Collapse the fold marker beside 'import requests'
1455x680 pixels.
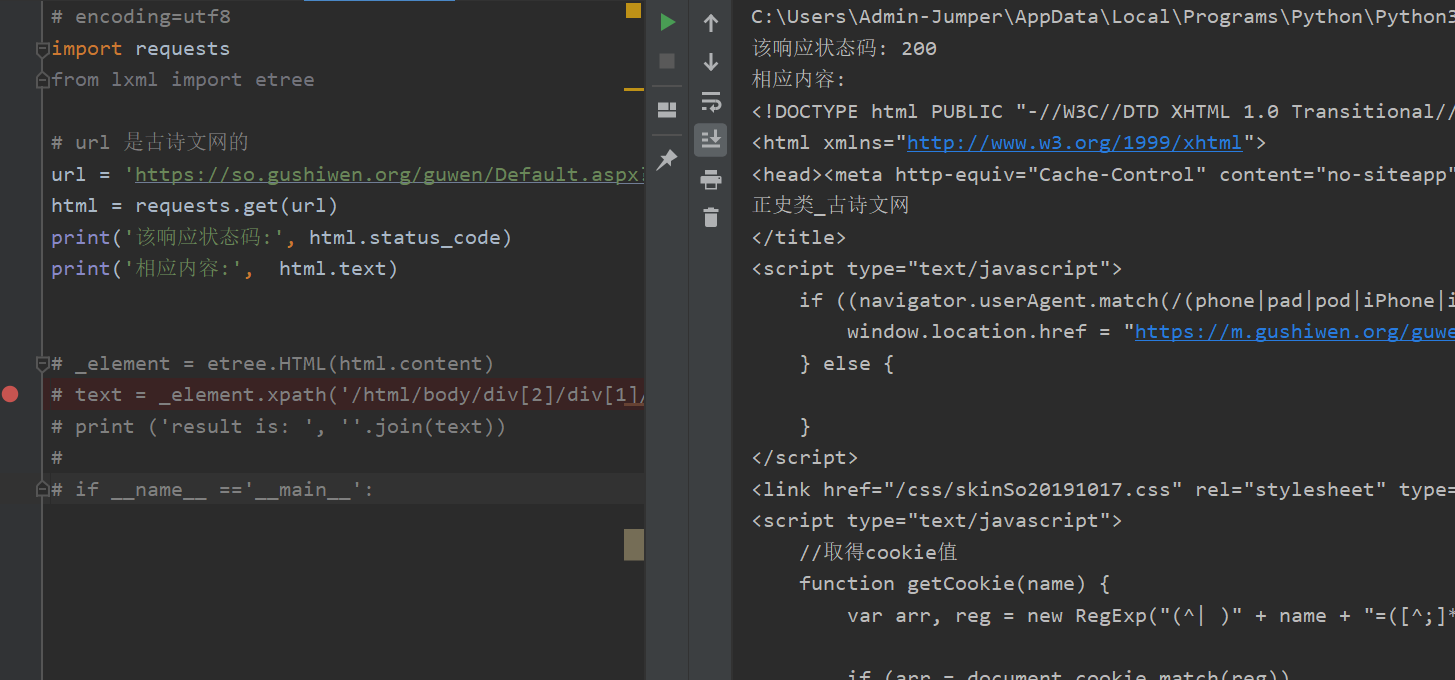[x=42, y=49]
